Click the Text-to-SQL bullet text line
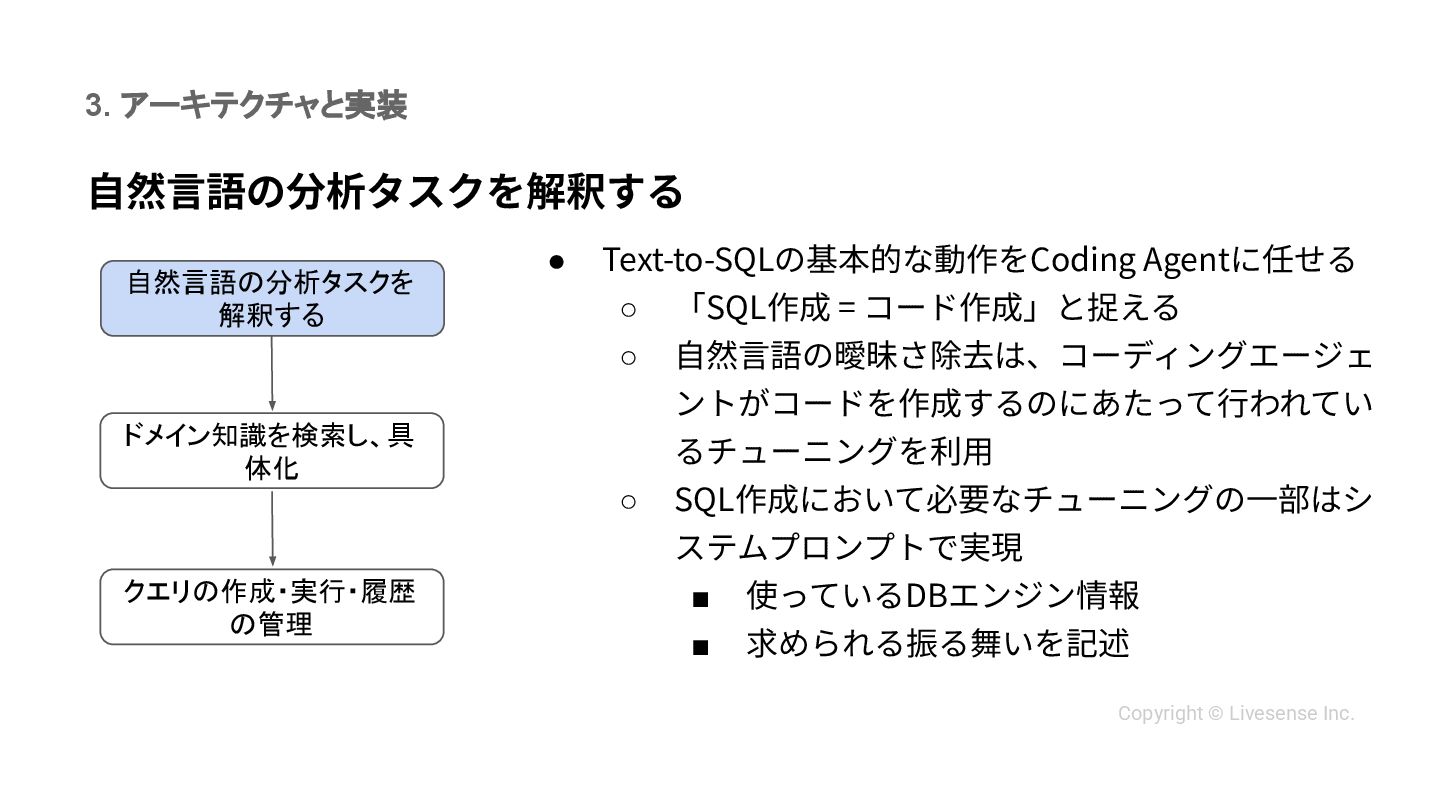 coord(978,260)
